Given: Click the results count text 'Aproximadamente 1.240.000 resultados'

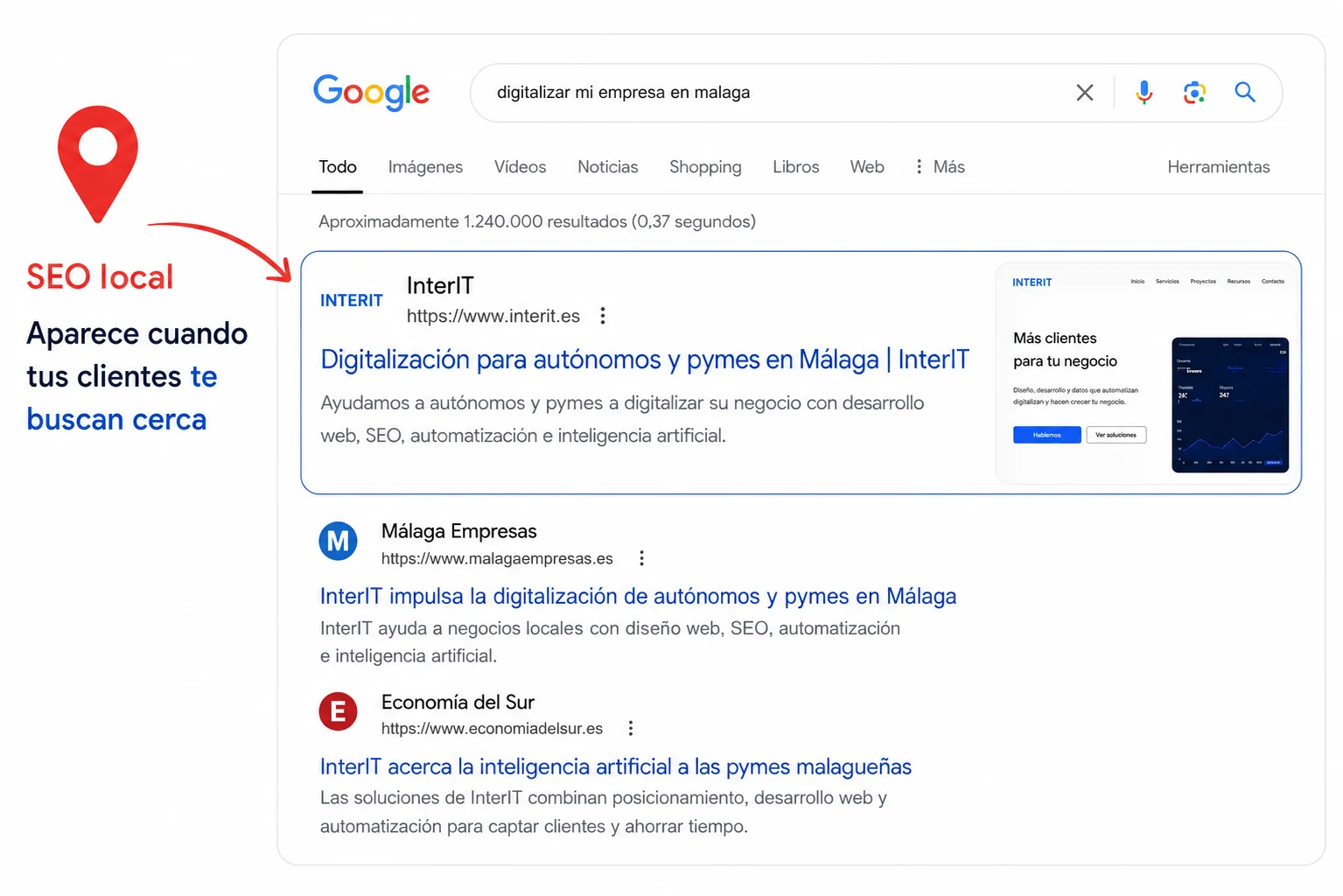Looking at the screenshot, I should pyautogui.click(x=537, y=221).
